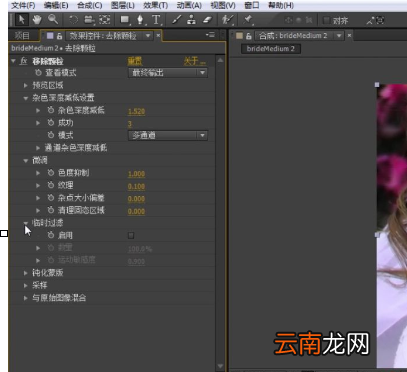
Task: Toggle stopwatch for 模式
Action: tap(51, 135)
